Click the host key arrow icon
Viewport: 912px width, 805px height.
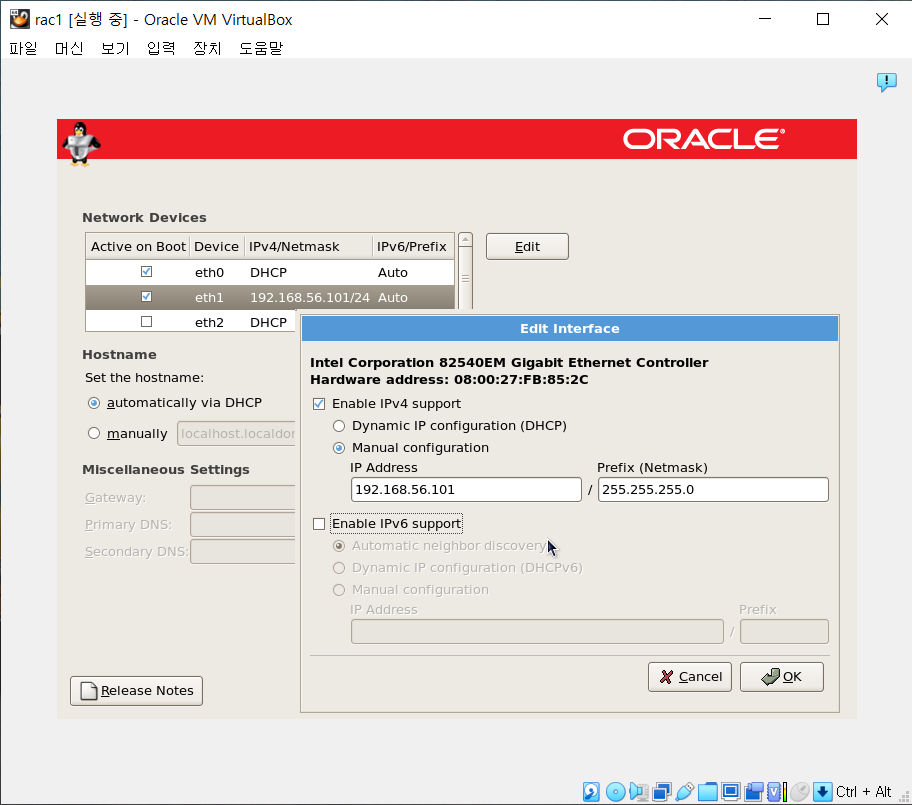coord(822,792)
